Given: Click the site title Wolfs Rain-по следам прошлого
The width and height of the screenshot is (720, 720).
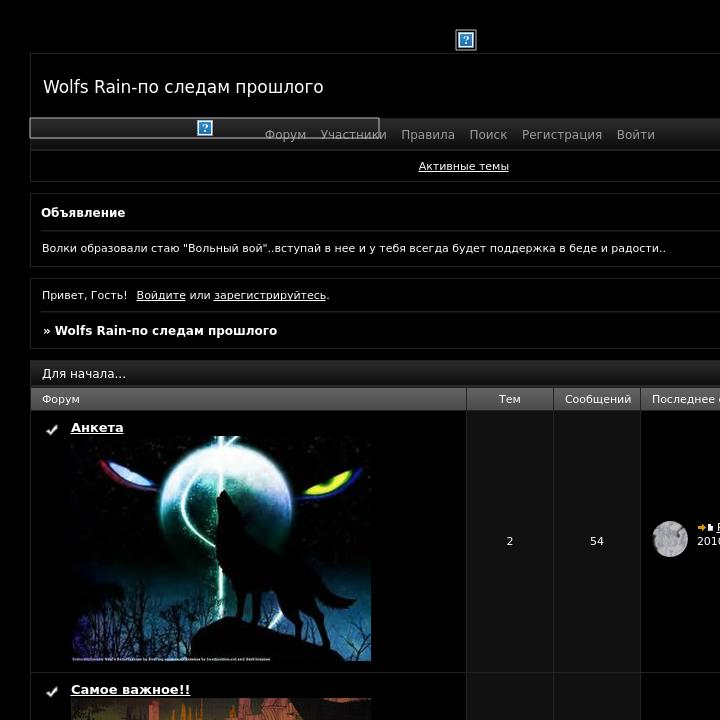Looking at the screenshot, I should tap(183, 87).
